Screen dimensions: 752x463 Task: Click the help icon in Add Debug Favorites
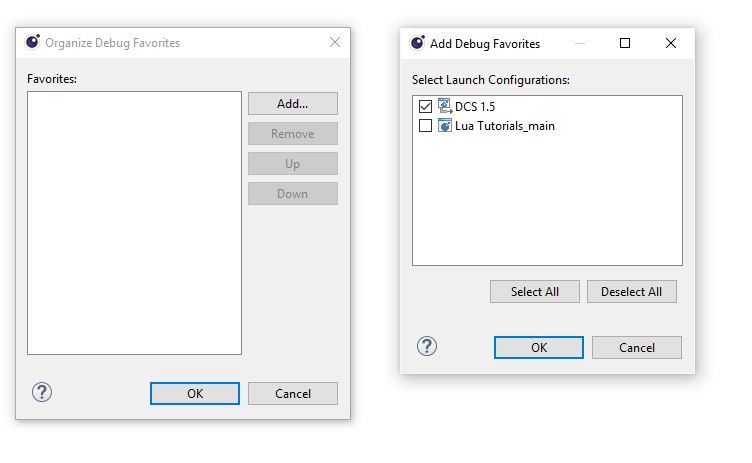pos(427,346)
